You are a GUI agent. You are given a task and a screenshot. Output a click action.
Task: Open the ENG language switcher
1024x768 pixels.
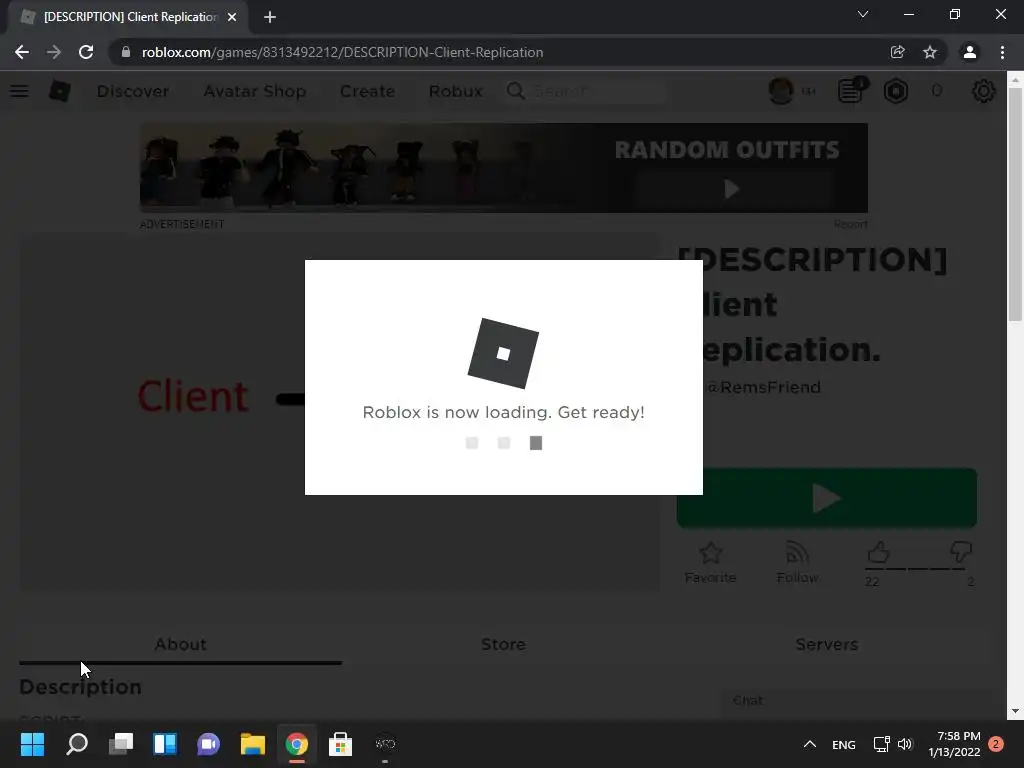(844, 744)
